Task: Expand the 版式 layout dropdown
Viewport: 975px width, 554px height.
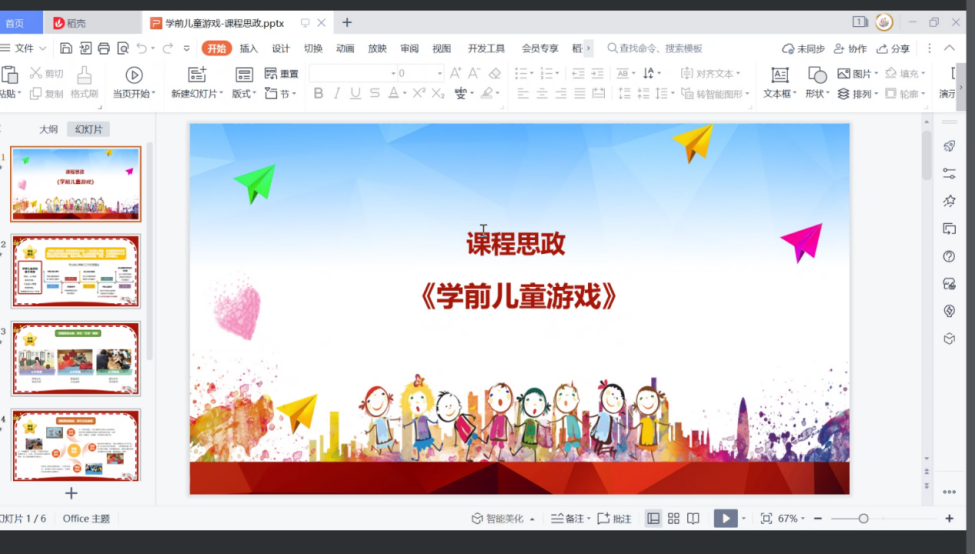Action: [x=244, y=94]
